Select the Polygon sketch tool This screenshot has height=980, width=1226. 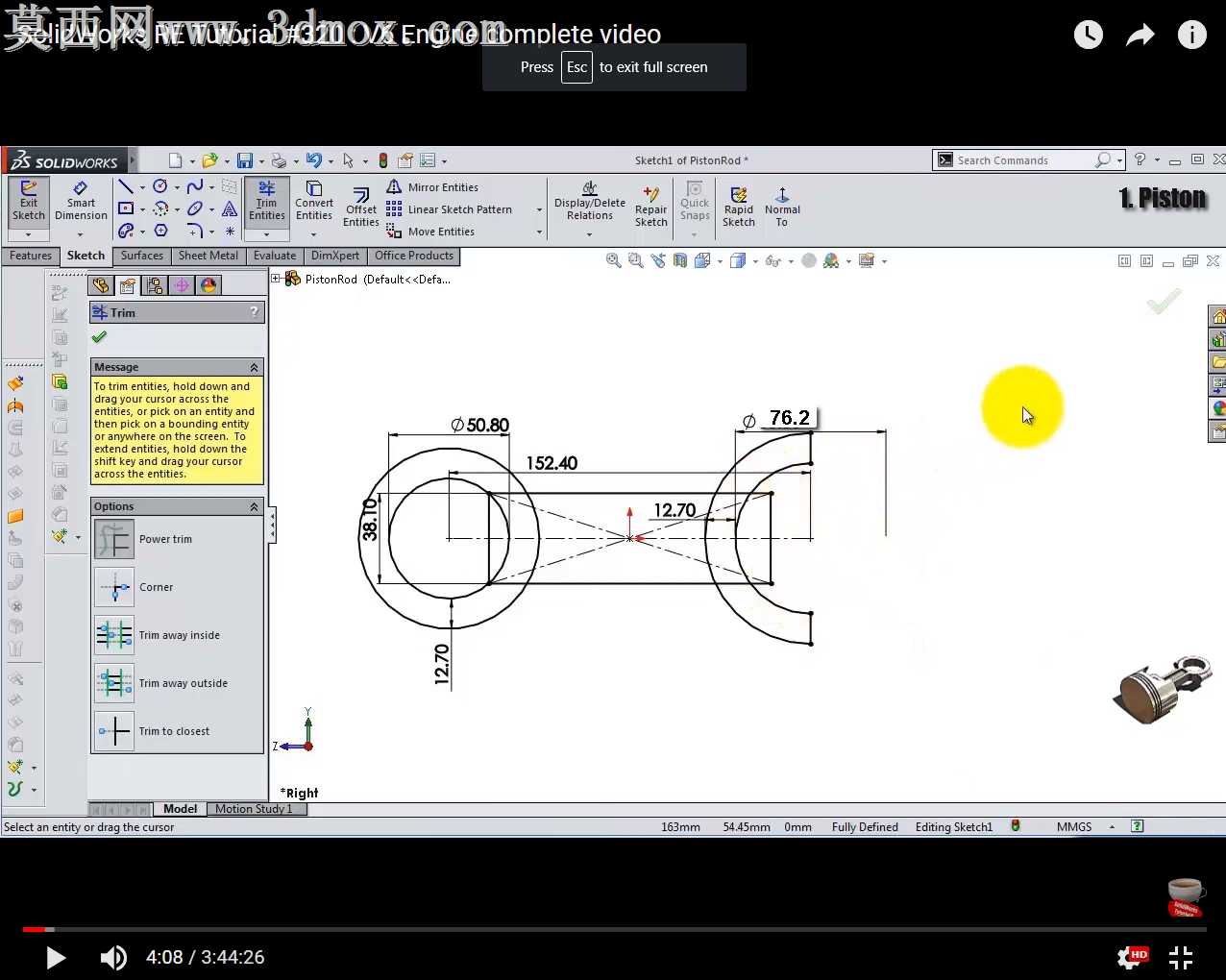point(160,231)
